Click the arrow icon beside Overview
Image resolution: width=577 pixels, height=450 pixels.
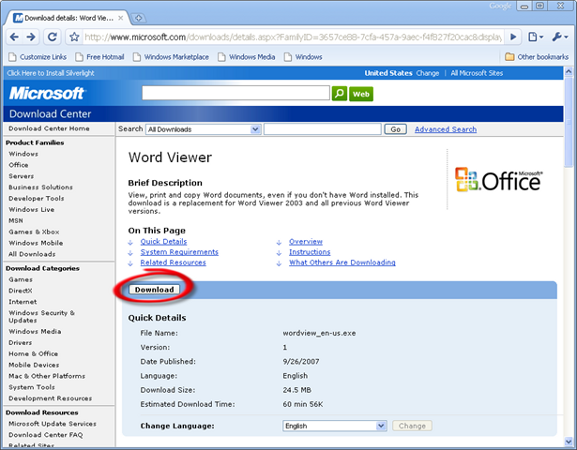coord(279,242)
